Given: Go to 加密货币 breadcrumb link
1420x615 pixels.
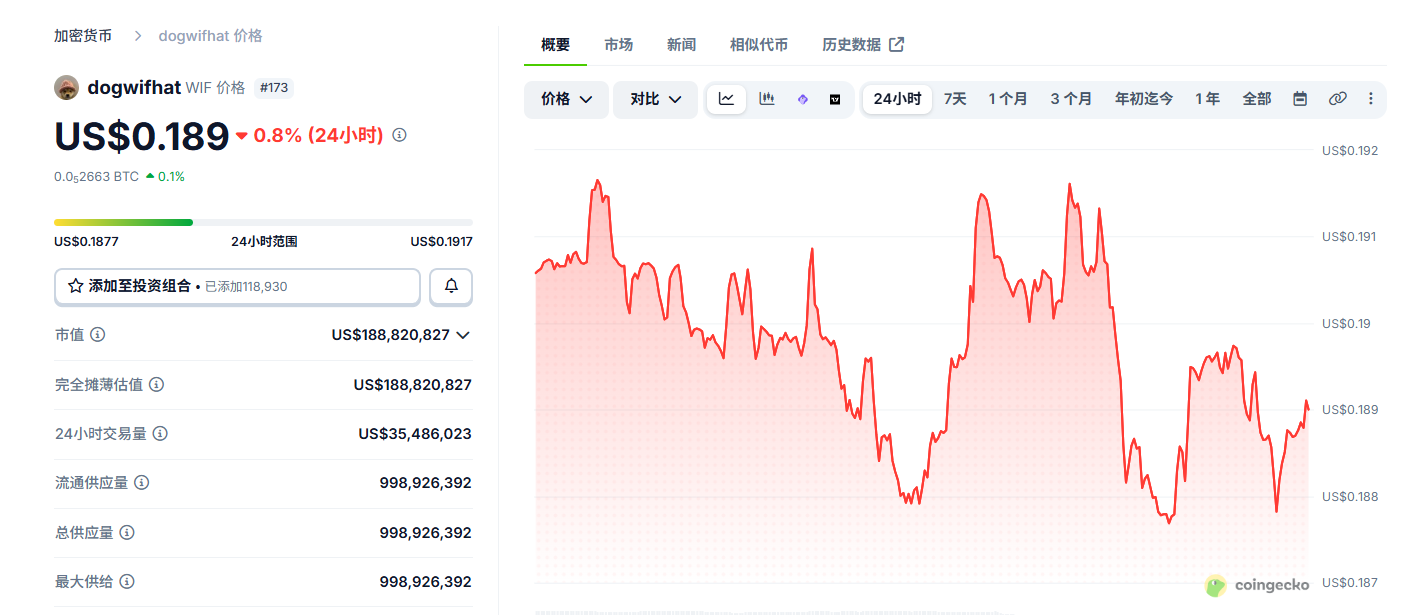Looking at the screenshot, I should point(83,35).
